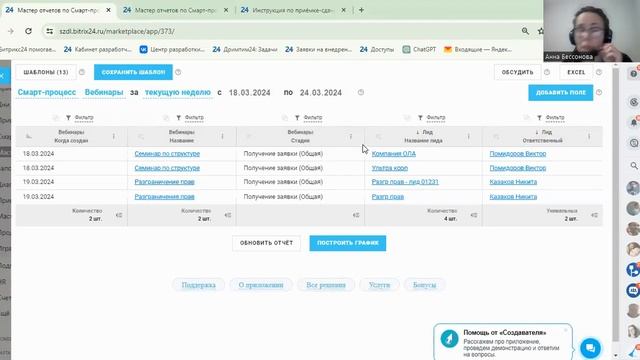Open the Кабинет разработчика bookmark
The image size is (640, 360).
(98, 49)
